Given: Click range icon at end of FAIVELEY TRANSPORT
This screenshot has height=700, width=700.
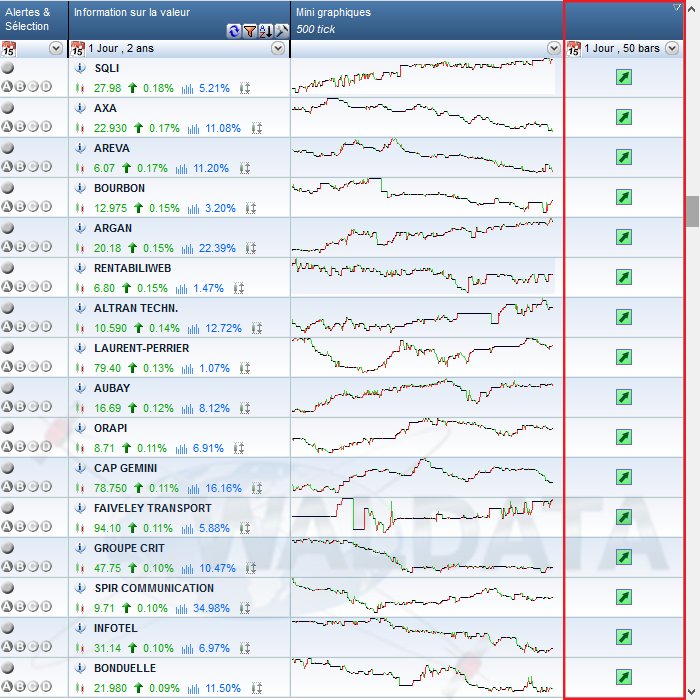Looking at the screenshot, I should click(245, 528).
